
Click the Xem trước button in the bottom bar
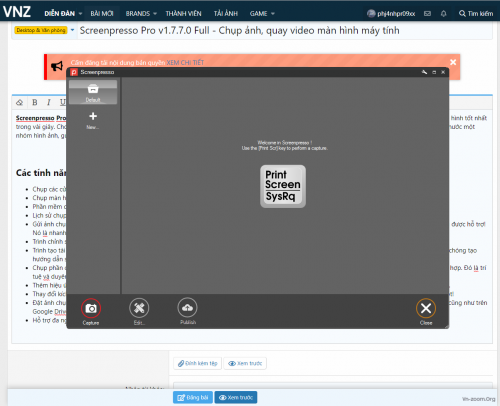click(x=236, y=397)
